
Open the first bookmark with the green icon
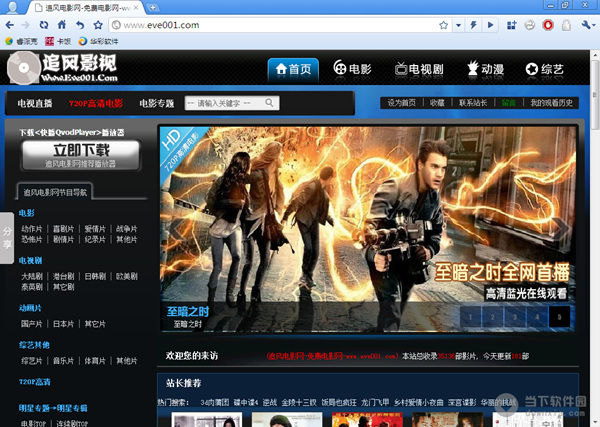(21, 41)
